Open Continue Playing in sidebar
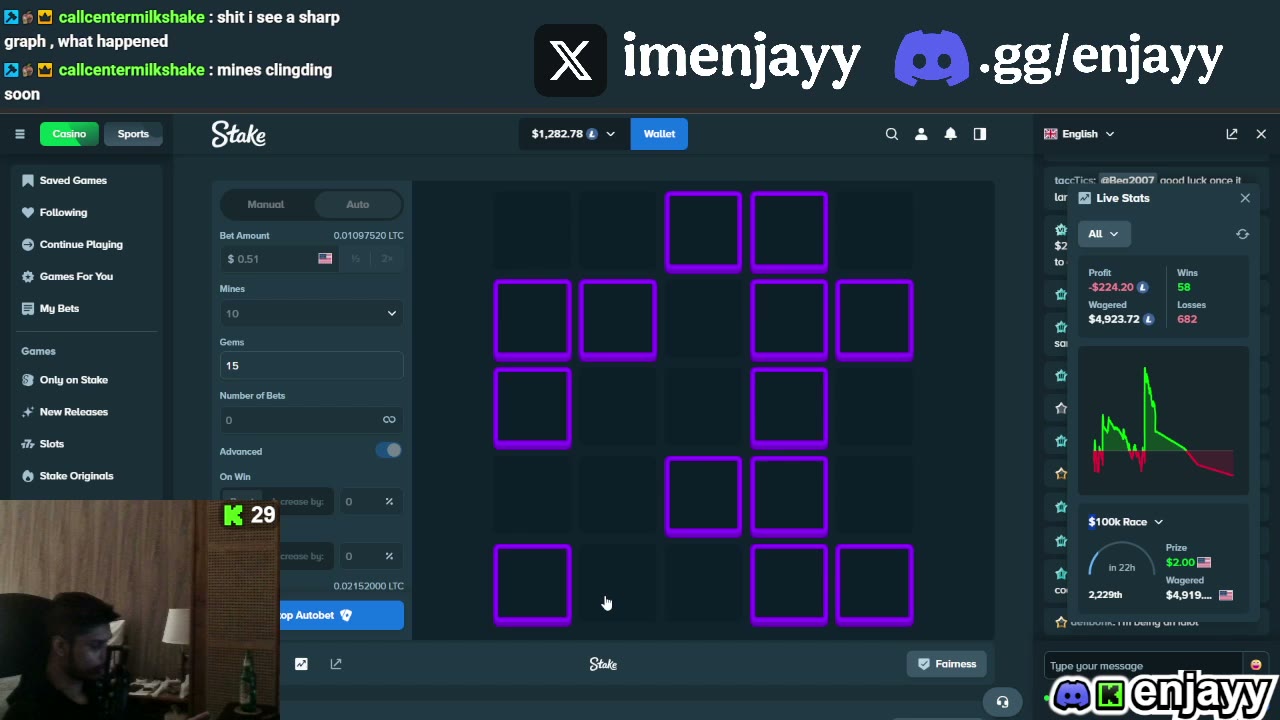 point(81,245)
